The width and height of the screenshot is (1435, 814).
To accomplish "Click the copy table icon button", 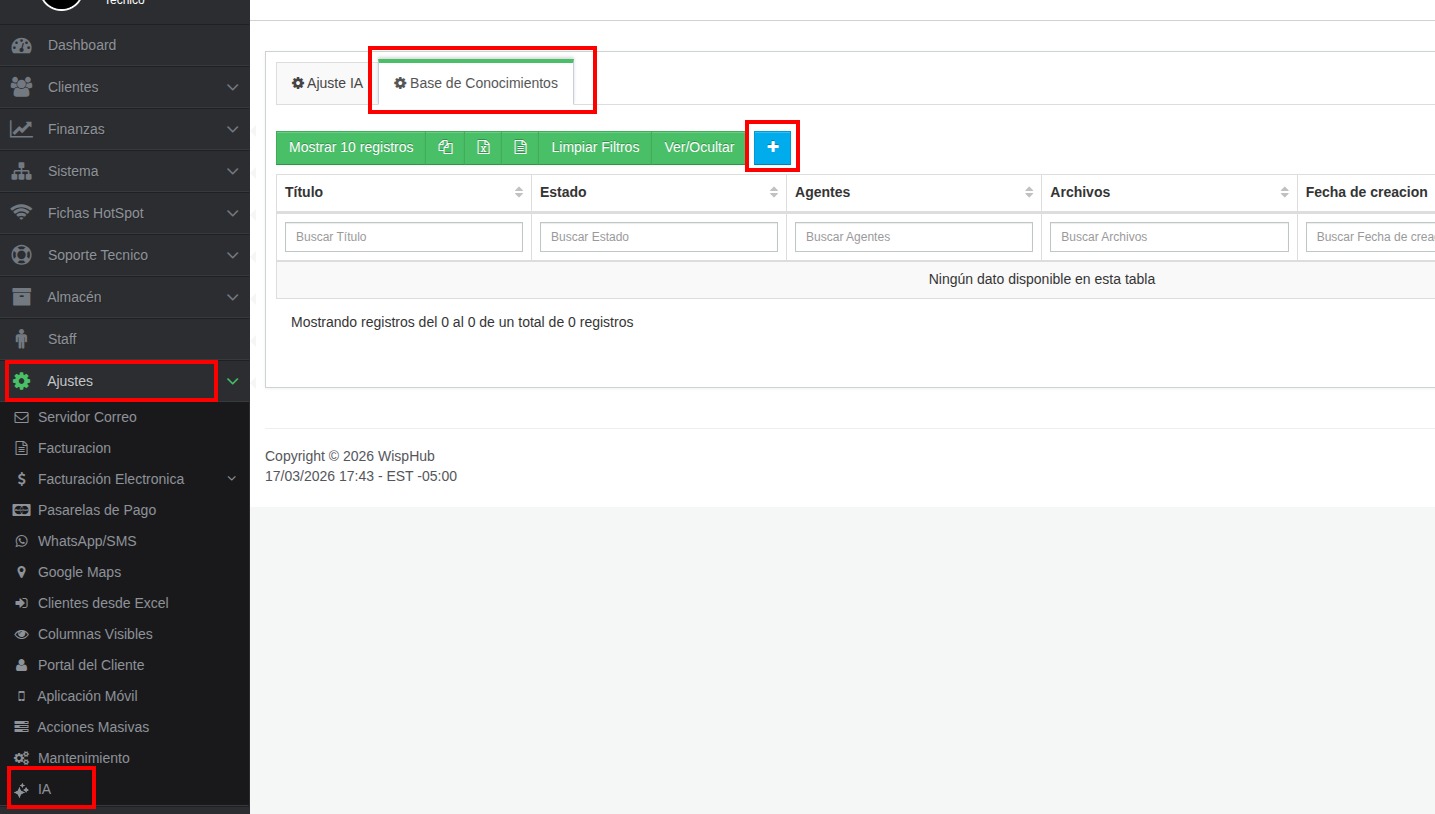I will 445,147.
